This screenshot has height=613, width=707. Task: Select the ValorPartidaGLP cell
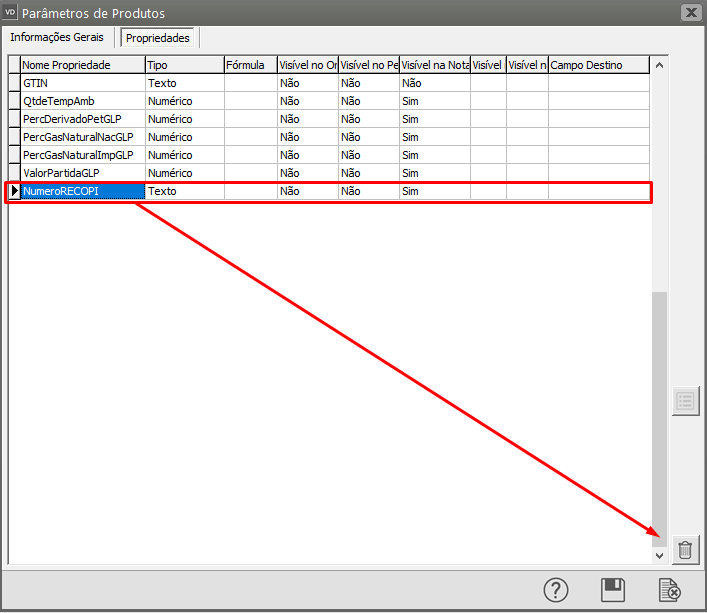[83, 173]
